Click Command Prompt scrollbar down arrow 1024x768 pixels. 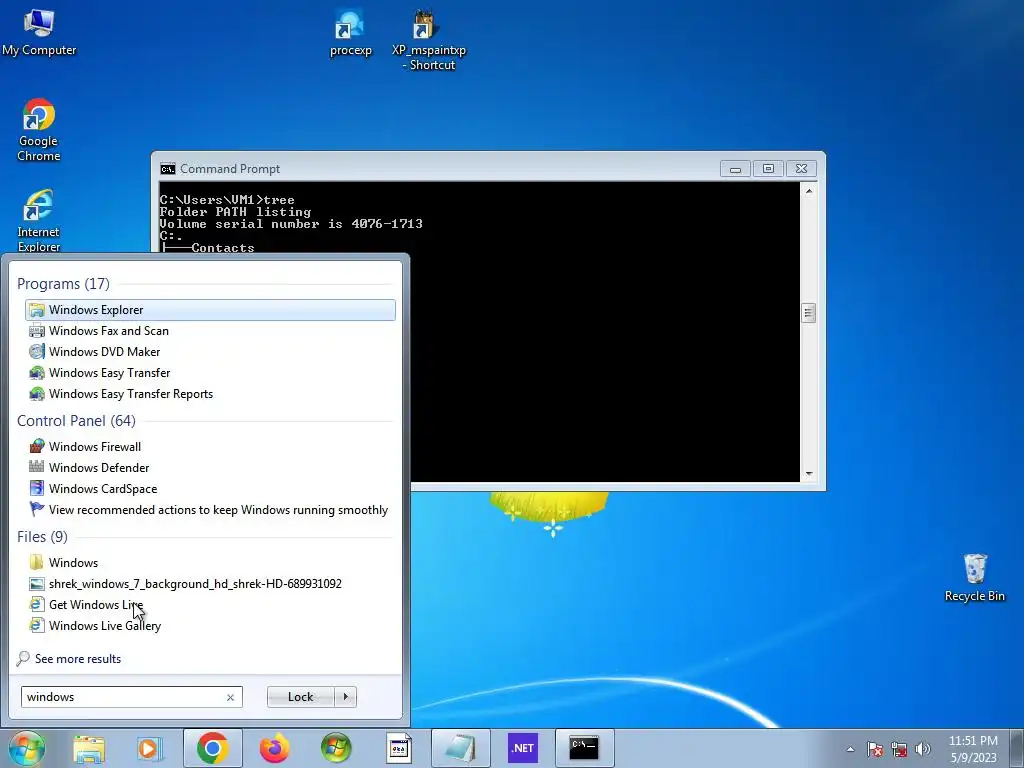click(809, 473)
